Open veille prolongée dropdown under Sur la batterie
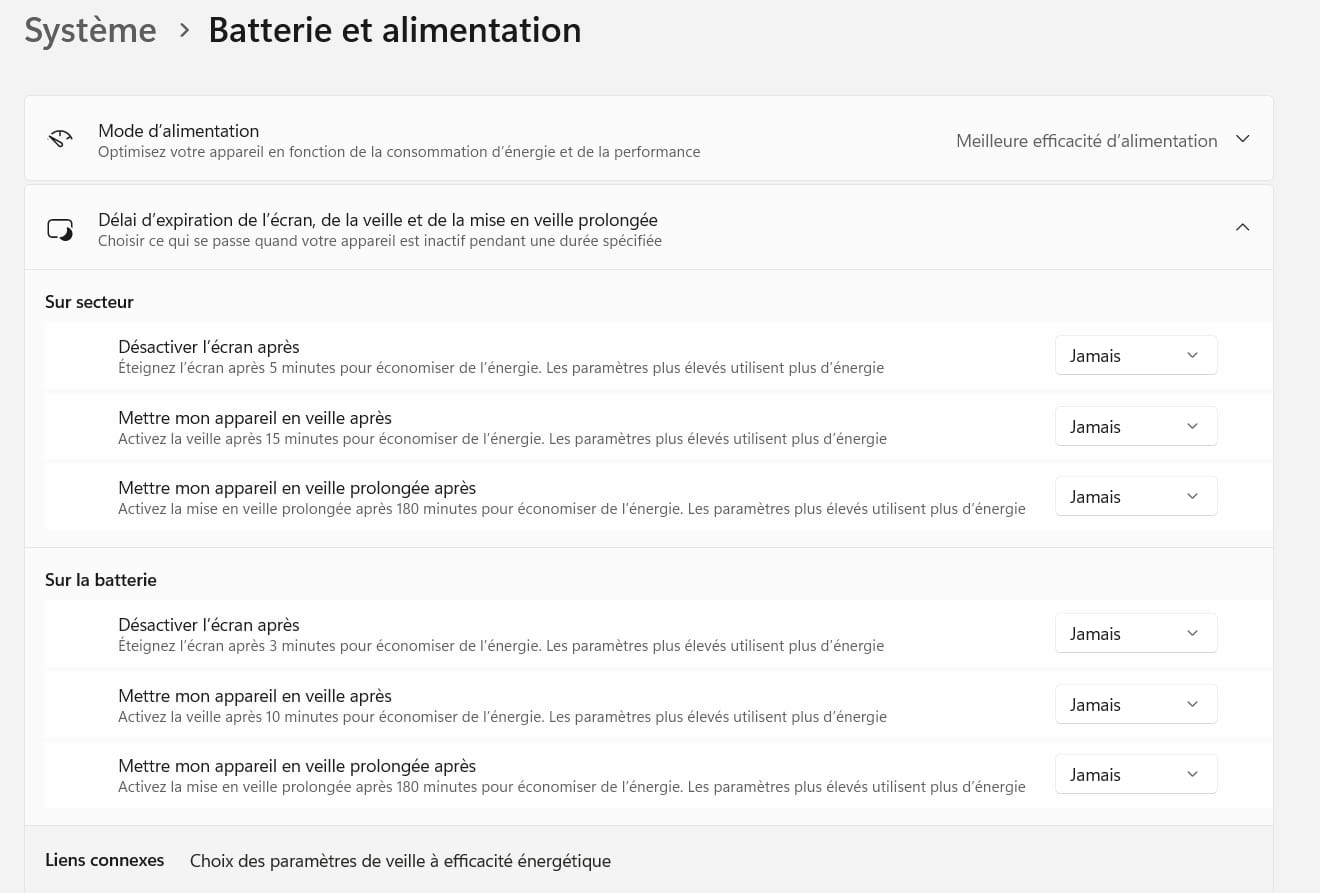Screen dimensions: 1320x893 coord(1135,775)
